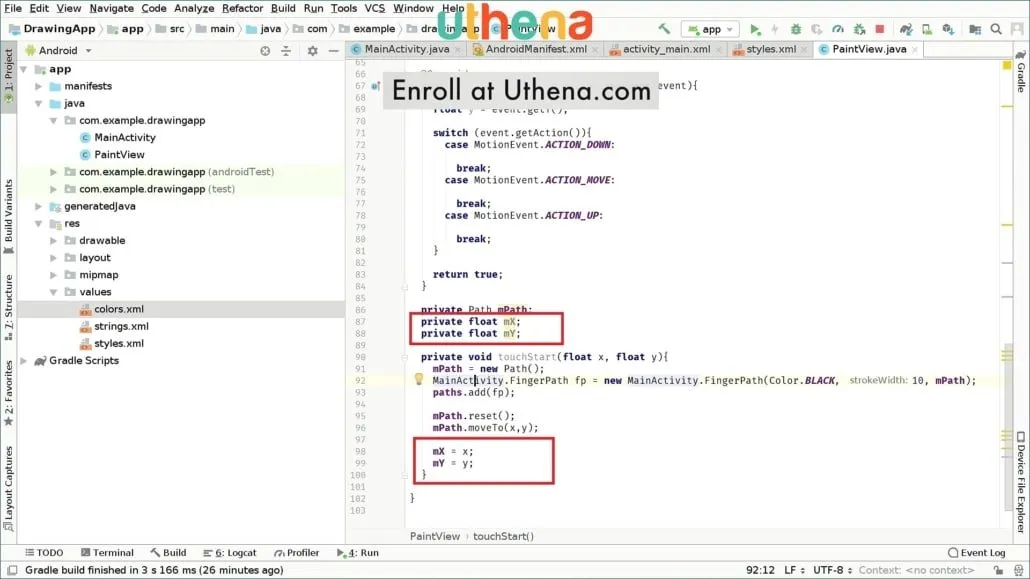1030x579 pixels.
Task: Collapse the java folder
Action: click(39, 103)
